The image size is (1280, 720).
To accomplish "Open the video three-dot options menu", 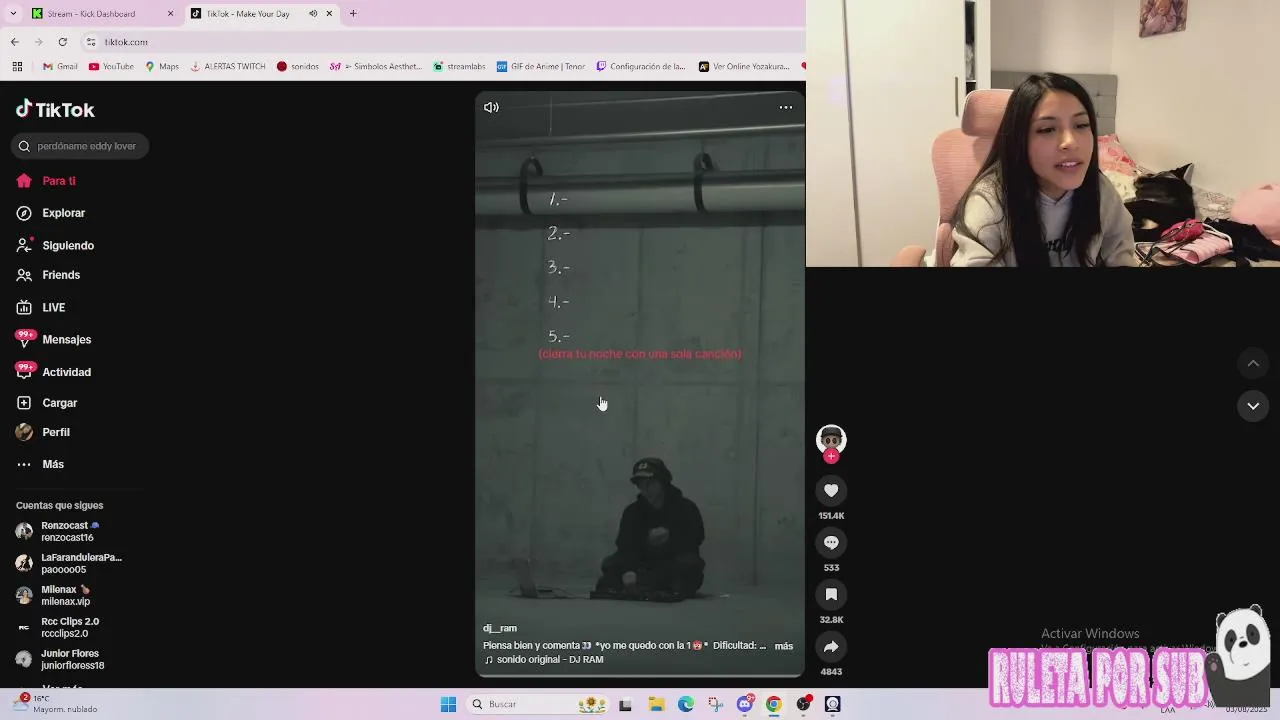I will 786,107.
